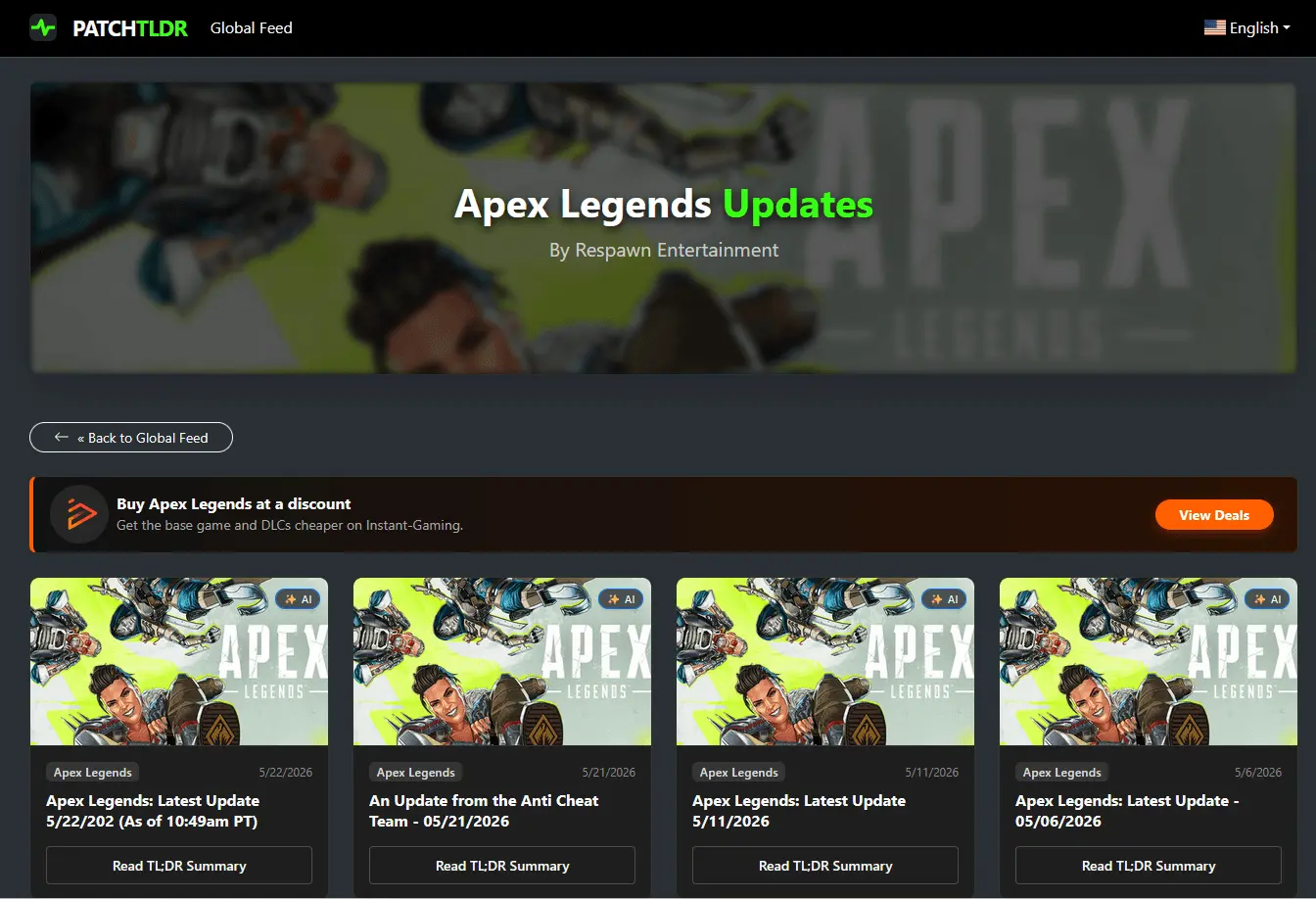Read TL;DR Summary for Anti Cheat Team update
This screenshot has width=1316, height=899.
(x=502, y=866)
